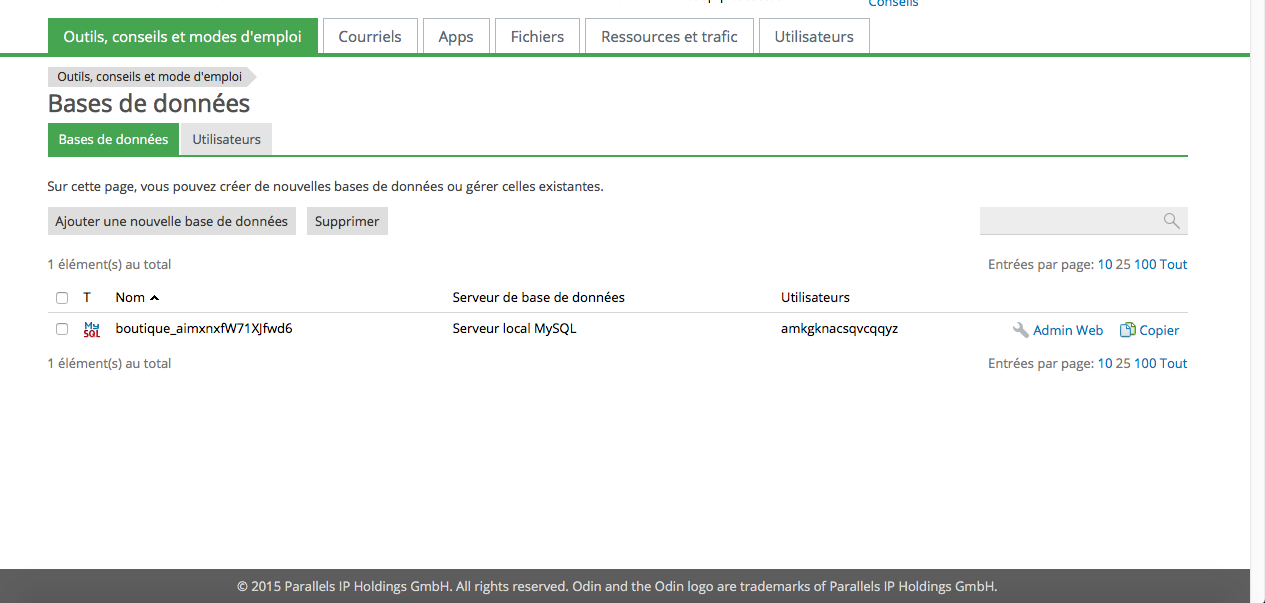Click the search magnifier icon
The height and width of the screenshot is (603, 1265).
[1171, 221]
